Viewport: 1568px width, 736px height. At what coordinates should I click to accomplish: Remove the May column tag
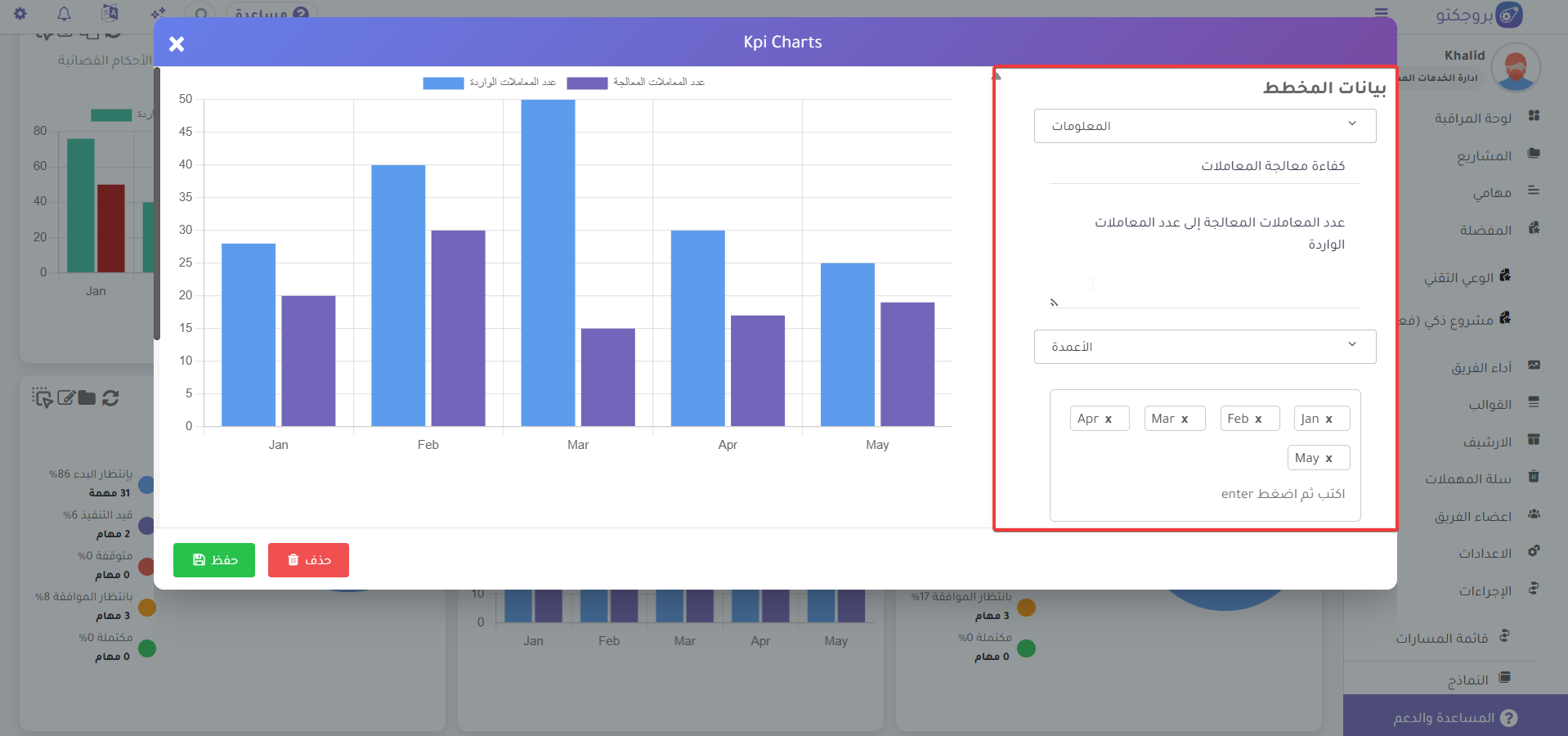1328,459
